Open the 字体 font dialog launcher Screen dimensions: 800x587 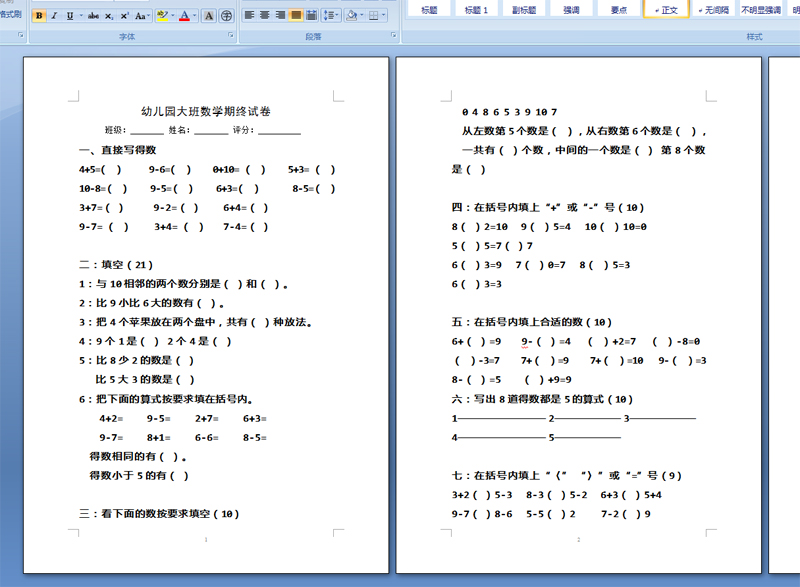pos(231,36)
